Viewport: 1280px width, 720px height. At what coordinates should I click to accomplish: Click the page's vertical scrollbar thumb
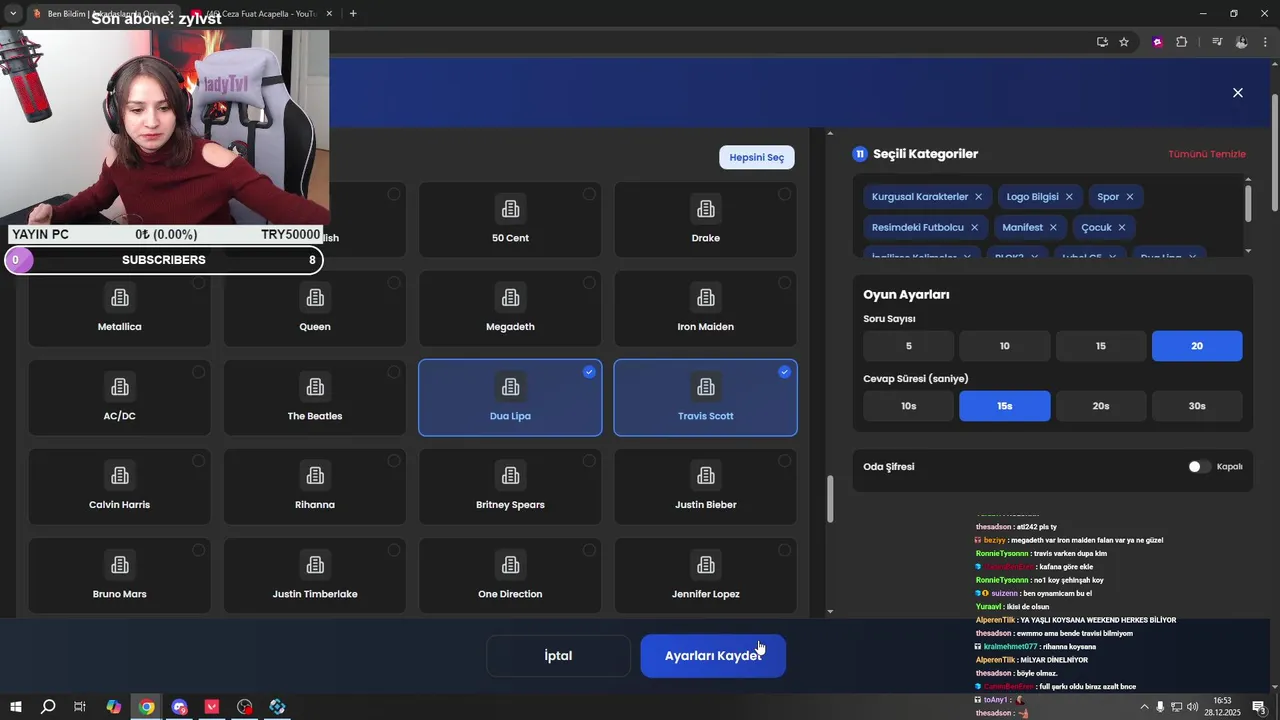pyautogui.click(x=1275, y=152)
